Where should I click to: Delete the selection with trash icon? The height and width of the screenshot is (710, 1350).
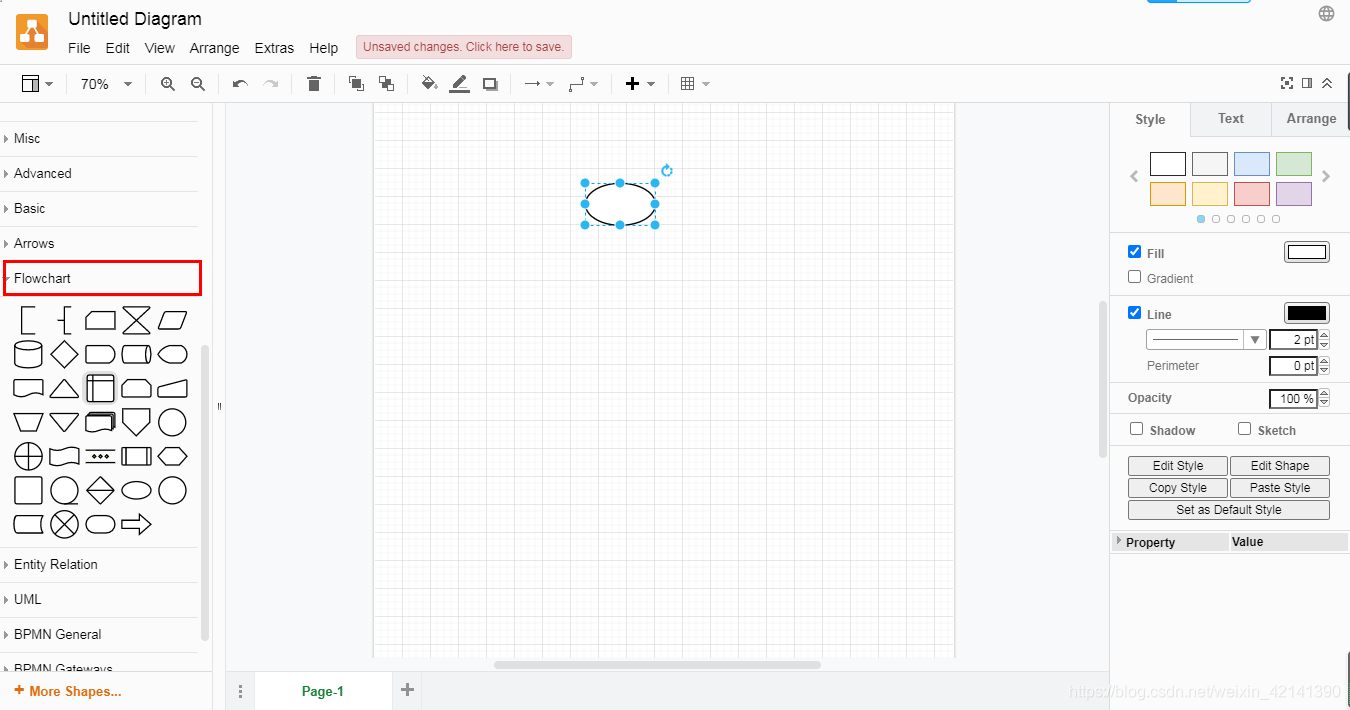(x=314, y=84)
